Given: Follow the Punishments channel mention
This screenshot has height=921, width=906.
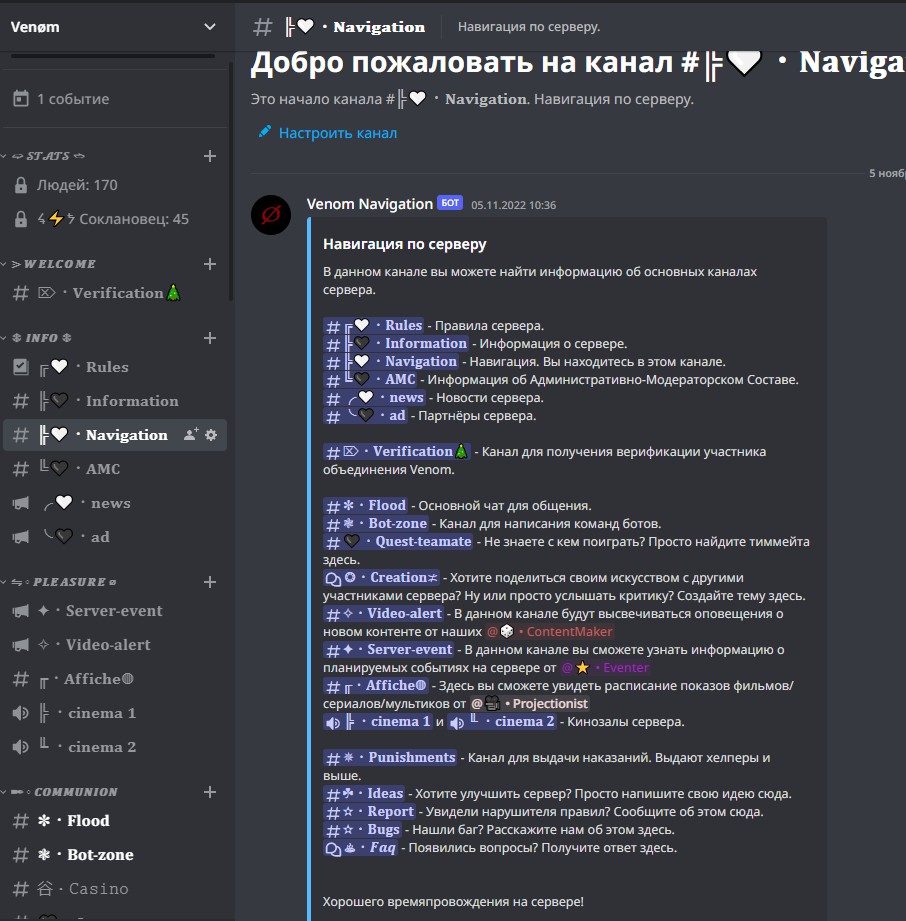Looking at the screenshot, I should 390,758.
